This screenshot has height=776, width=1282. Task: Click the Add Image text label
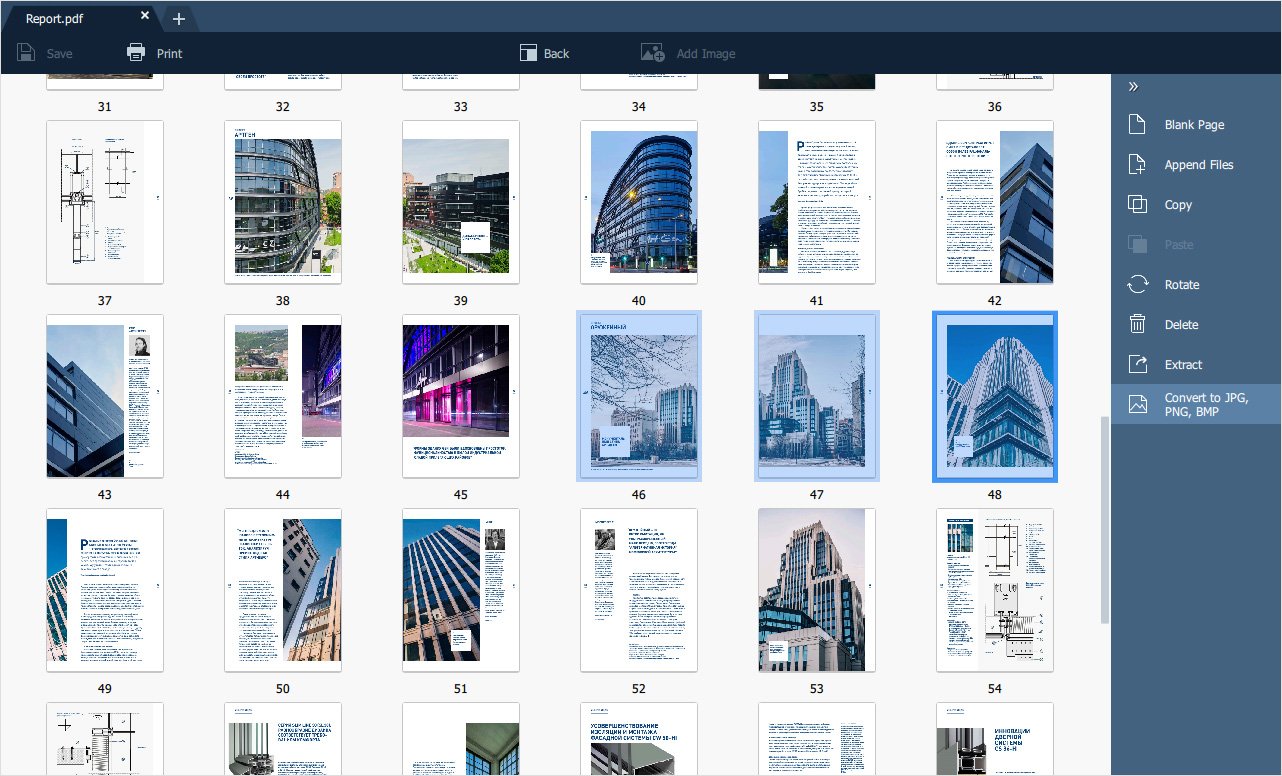(x=706, y=54)
